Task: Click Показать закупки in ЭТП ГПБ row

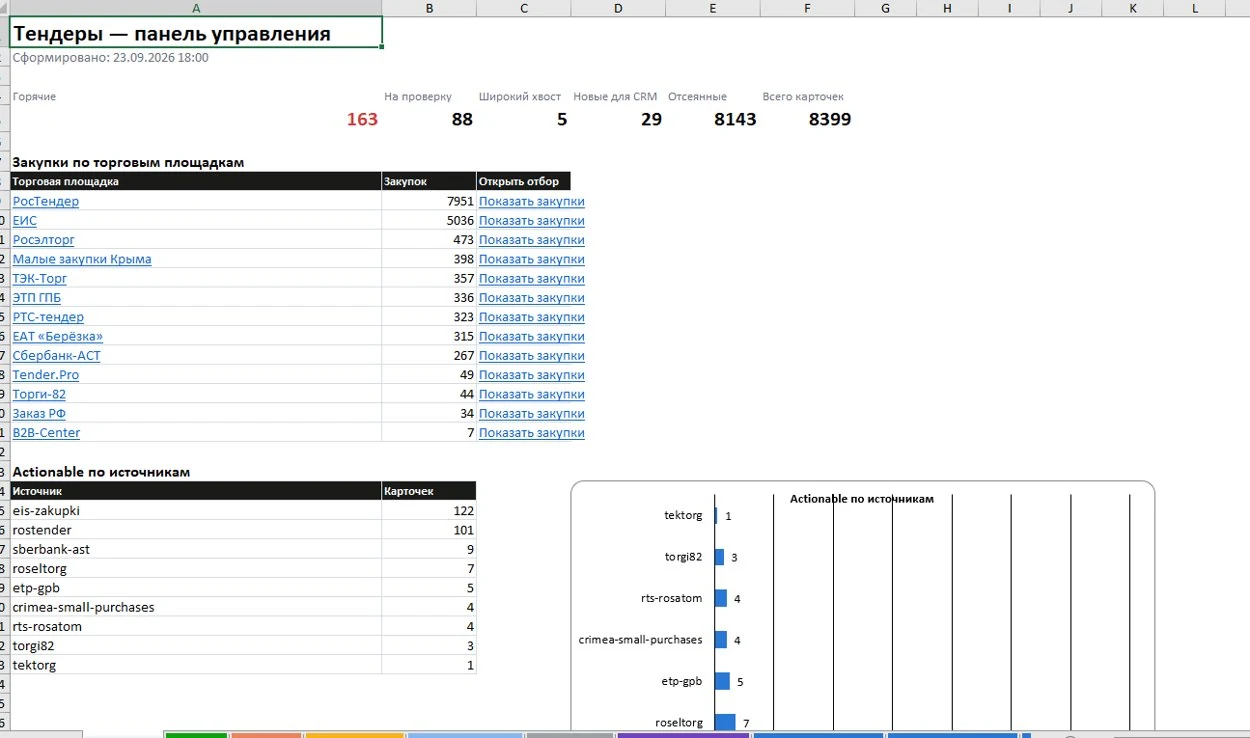Action: pos(532,298)
